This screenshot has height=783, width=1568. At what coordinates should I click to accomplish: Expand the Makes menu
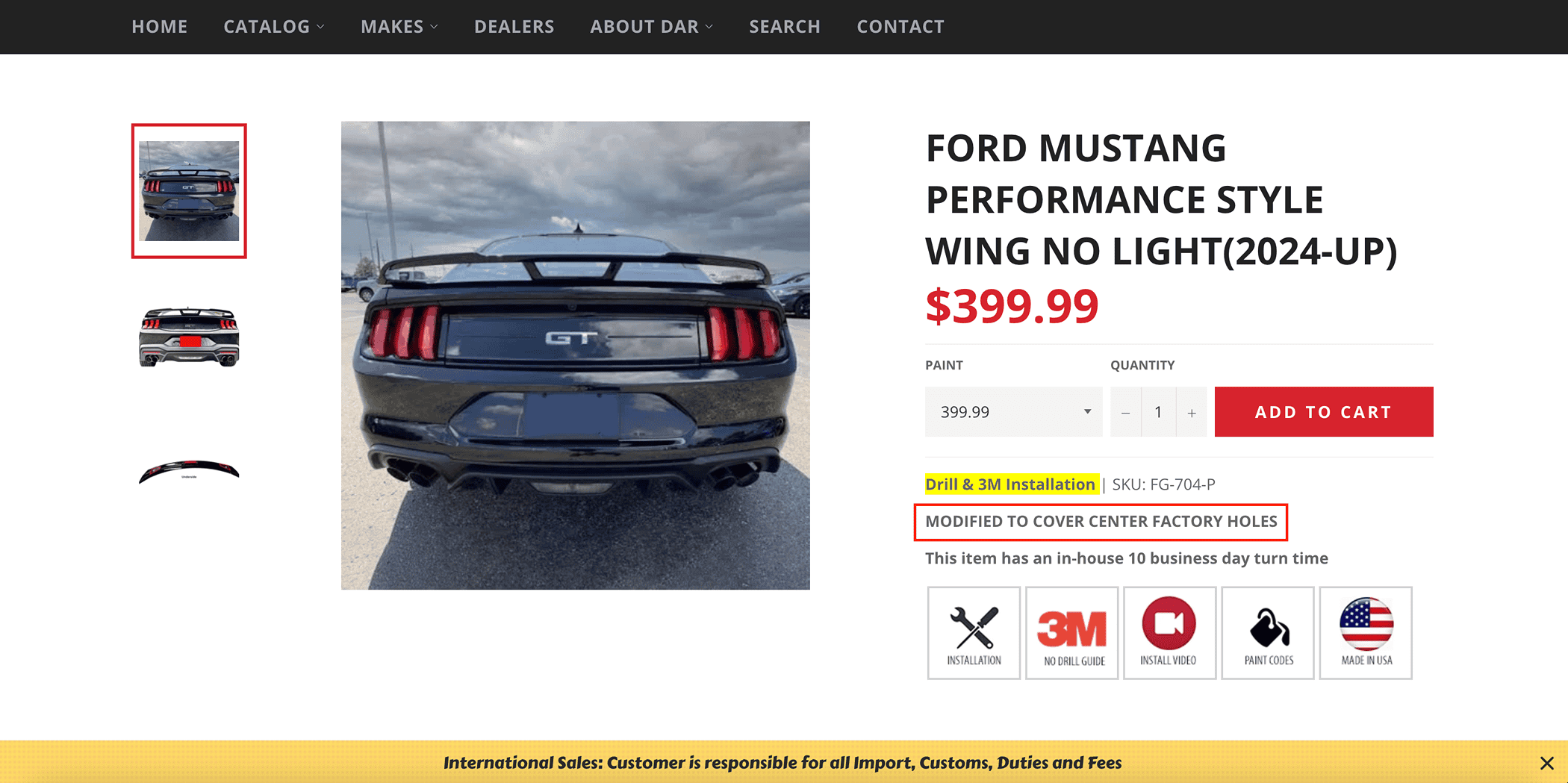click(x=399, y=27)
